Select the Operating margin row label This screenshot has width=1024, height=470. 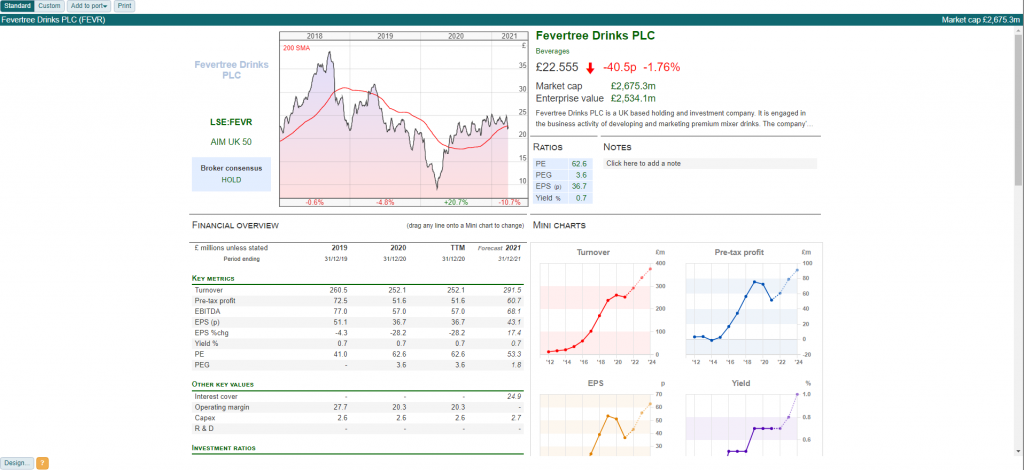pos(220,407)
